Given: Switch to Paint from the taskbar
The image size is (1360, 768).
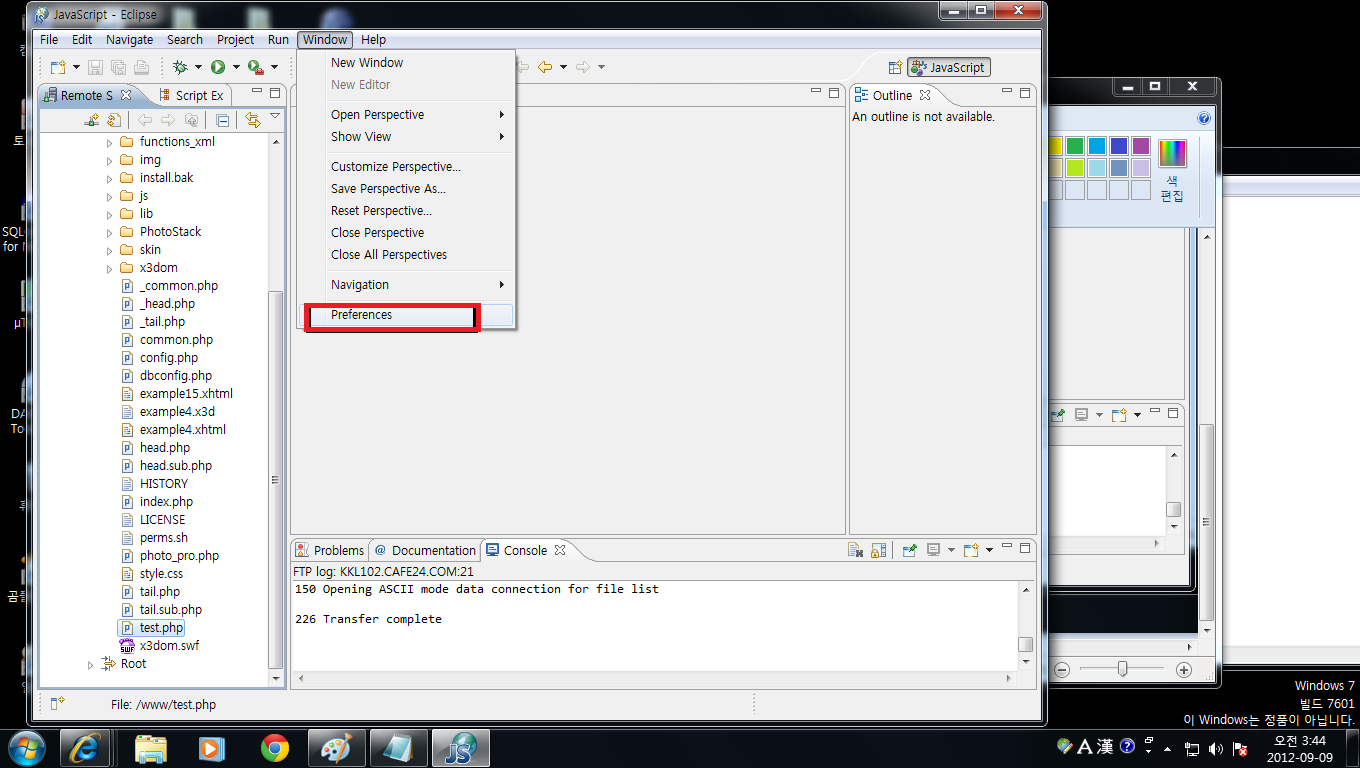Looking at the screenshot, I should tap(337, 748).
